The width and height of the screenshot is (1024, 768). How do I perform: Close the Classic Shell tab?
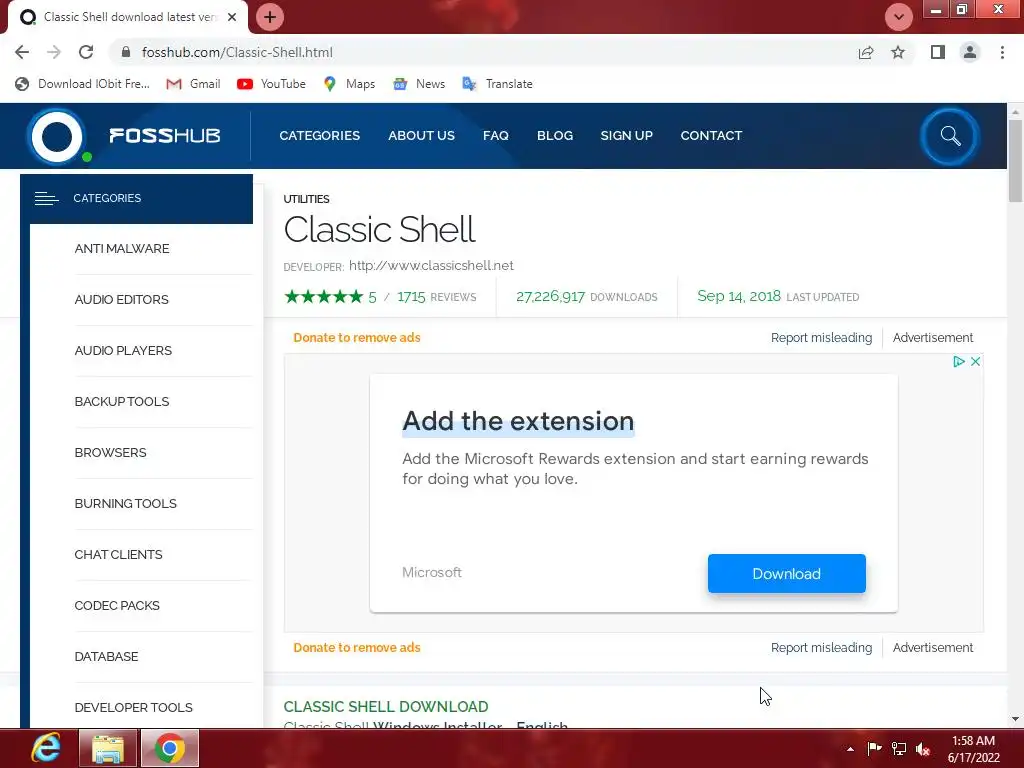click(x=232, y=17)
